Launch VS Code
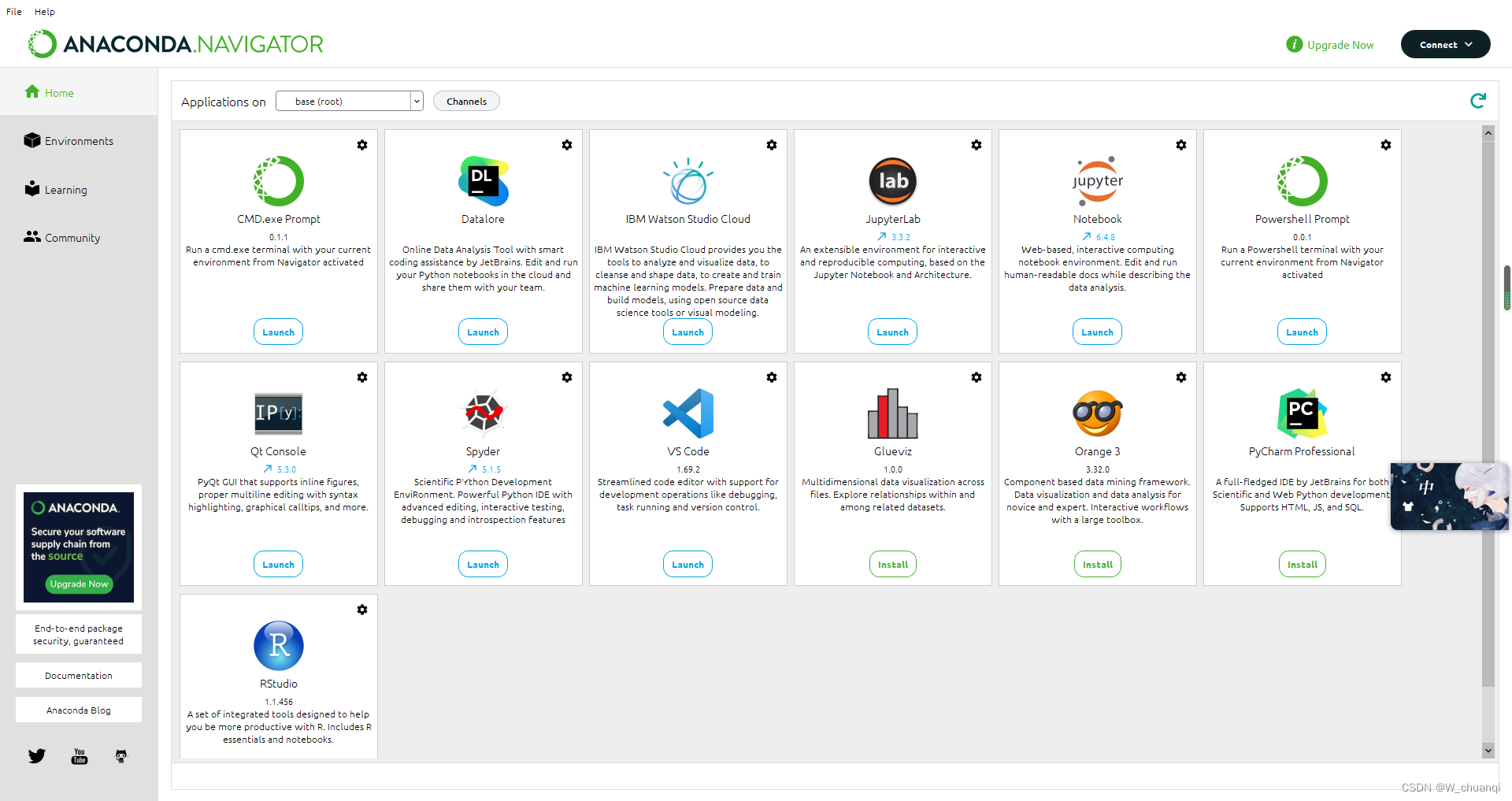 [687, 564]
